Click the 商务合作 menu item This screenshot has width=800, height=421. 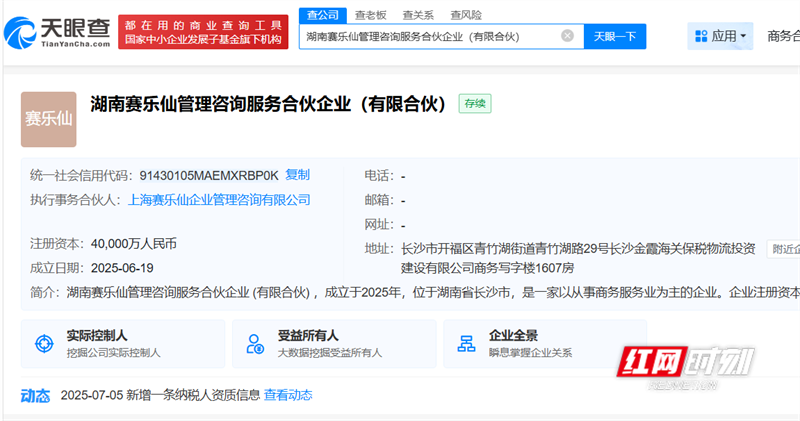click(784, 36)
